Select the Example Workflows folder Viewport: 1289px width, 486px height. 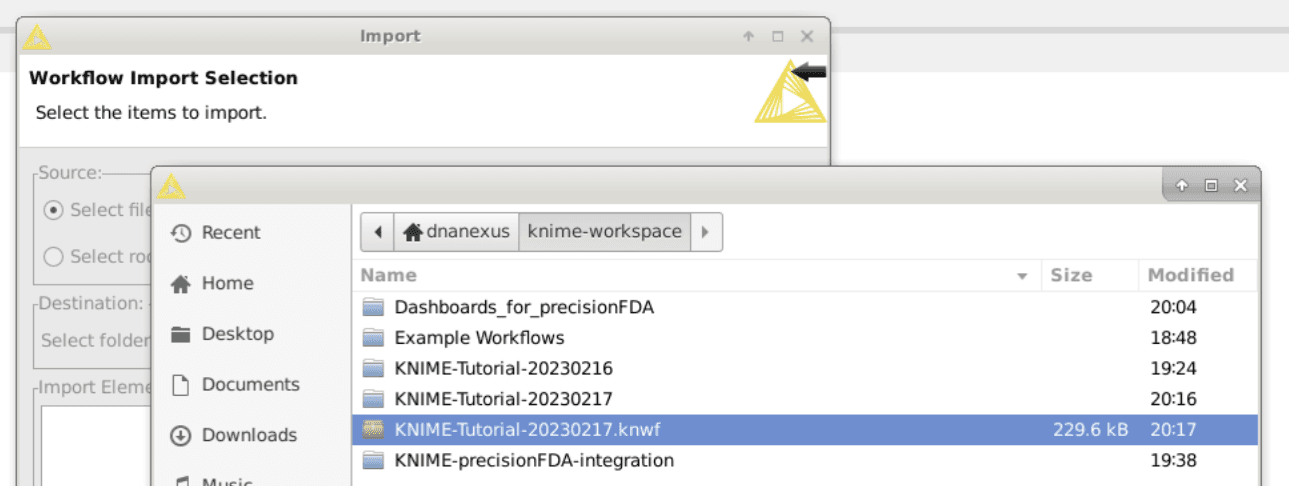(x=479, y=338)
